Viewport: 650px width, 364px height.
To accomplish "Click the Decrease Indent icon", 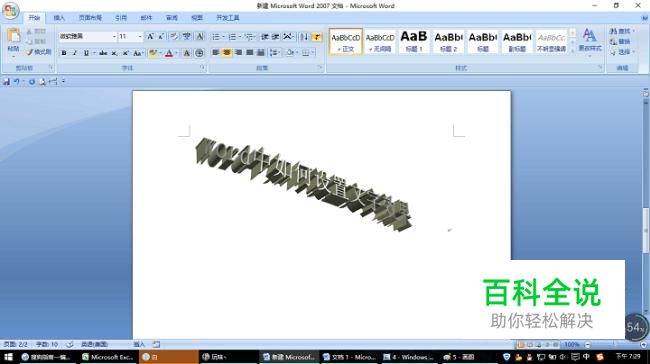I will pyautogui.click(x=265, y=37).
